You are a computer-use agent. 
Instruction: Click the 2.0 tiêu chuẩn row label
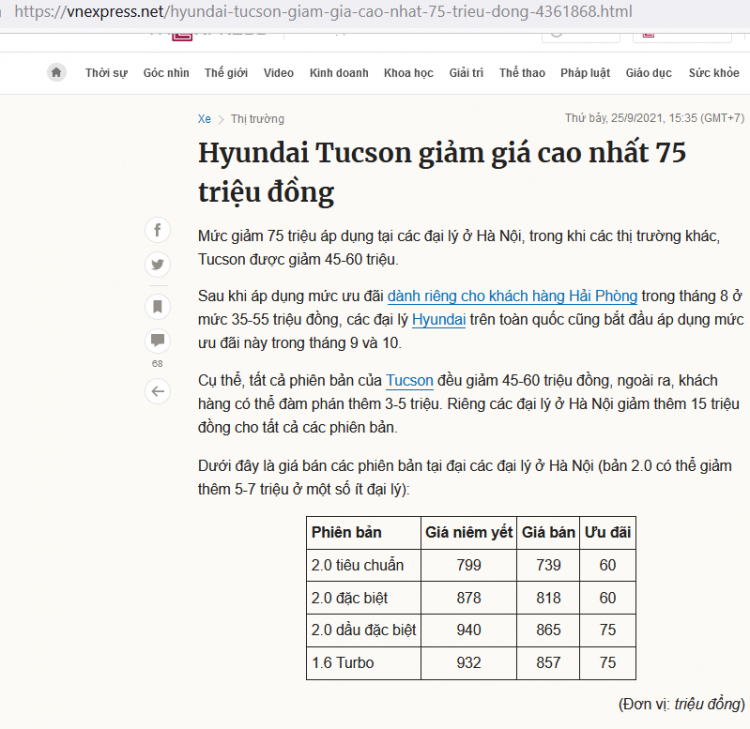[x=357, y=565]
